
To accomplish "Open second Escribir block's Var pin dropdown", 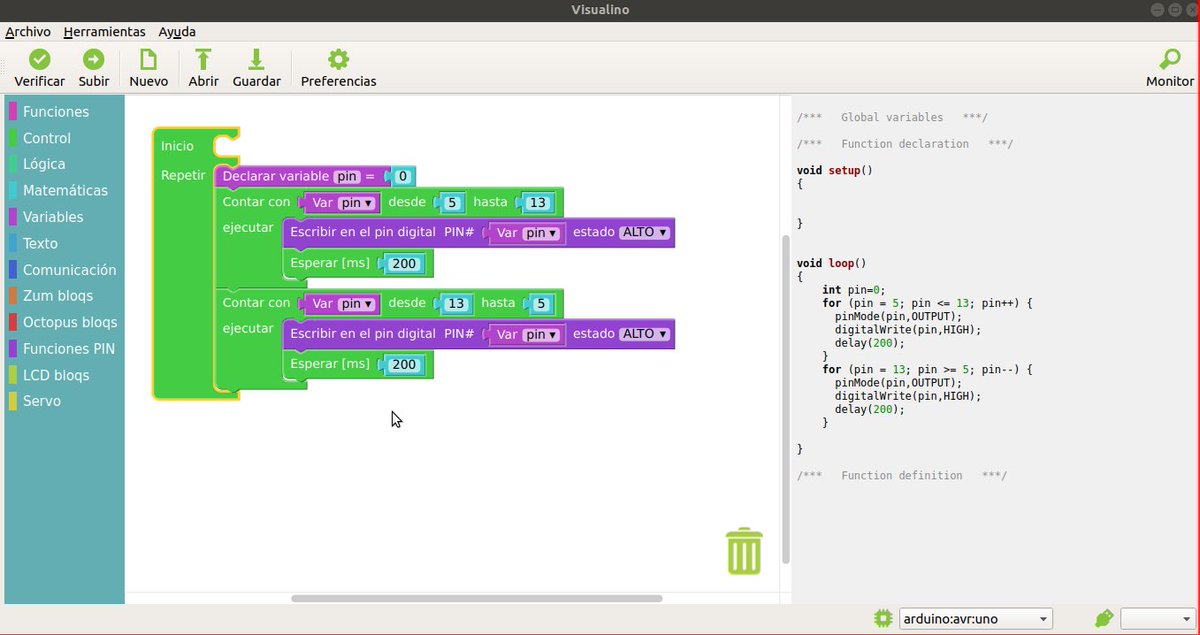I will [541, 334].
